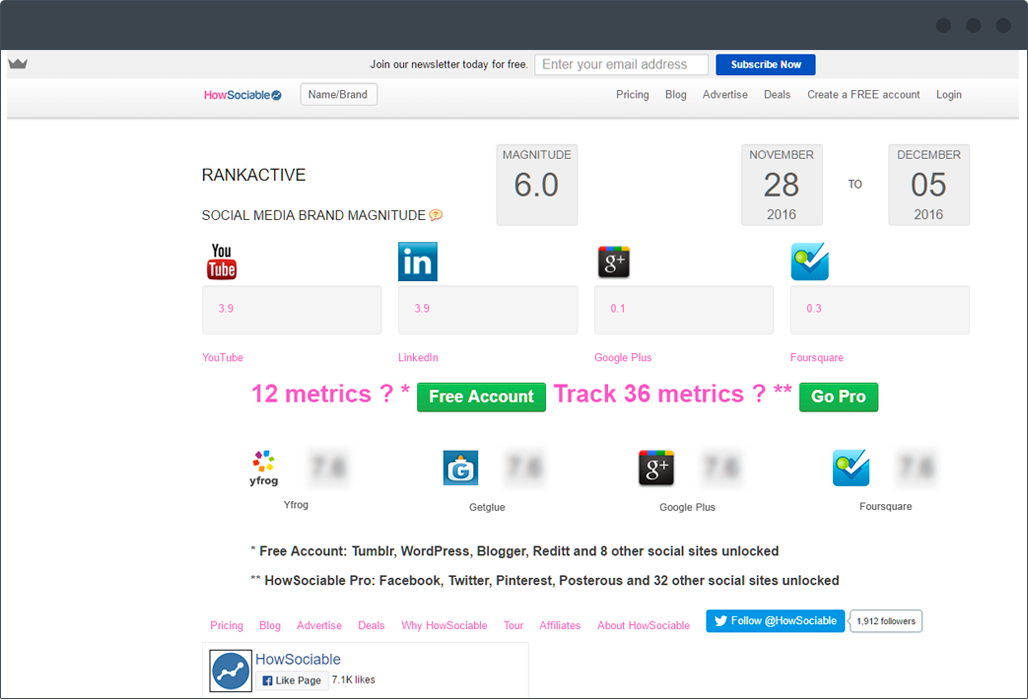Open the Affiliates footer link

click(560, 625)
